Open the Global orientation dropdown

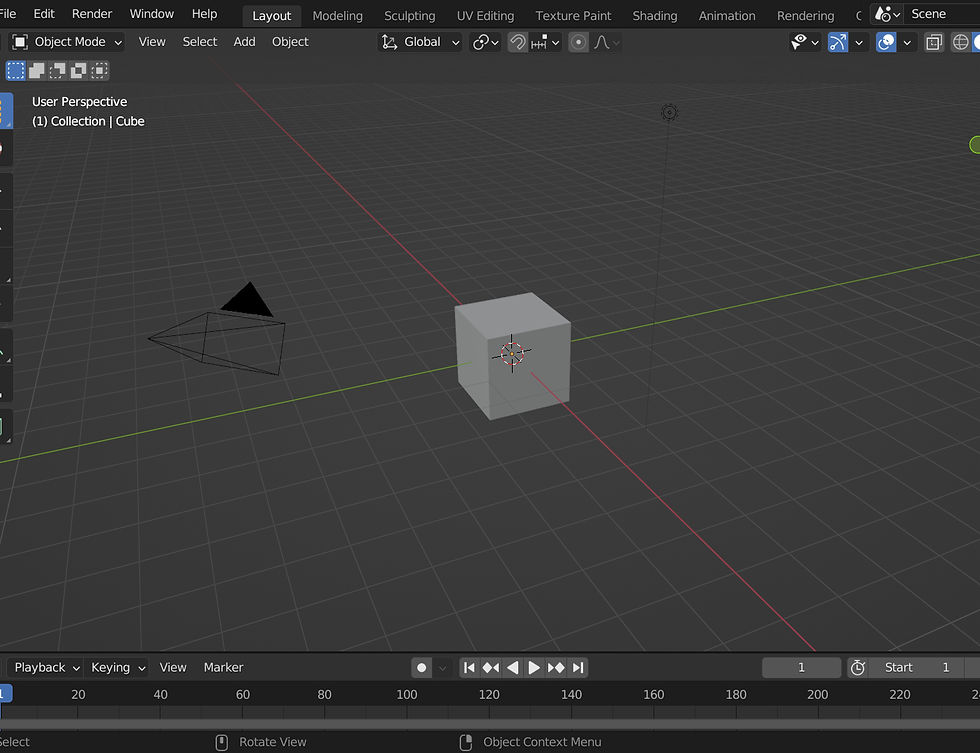click(x=420, y=42)
